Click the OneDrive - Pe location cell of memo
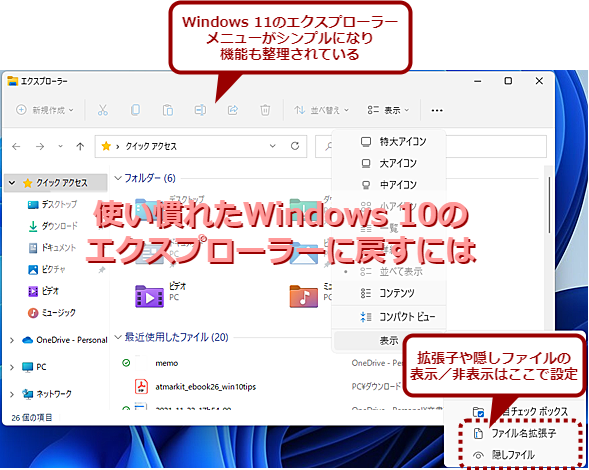The width and height of the screenshot is (589, 470). click(x=377, y=363)
